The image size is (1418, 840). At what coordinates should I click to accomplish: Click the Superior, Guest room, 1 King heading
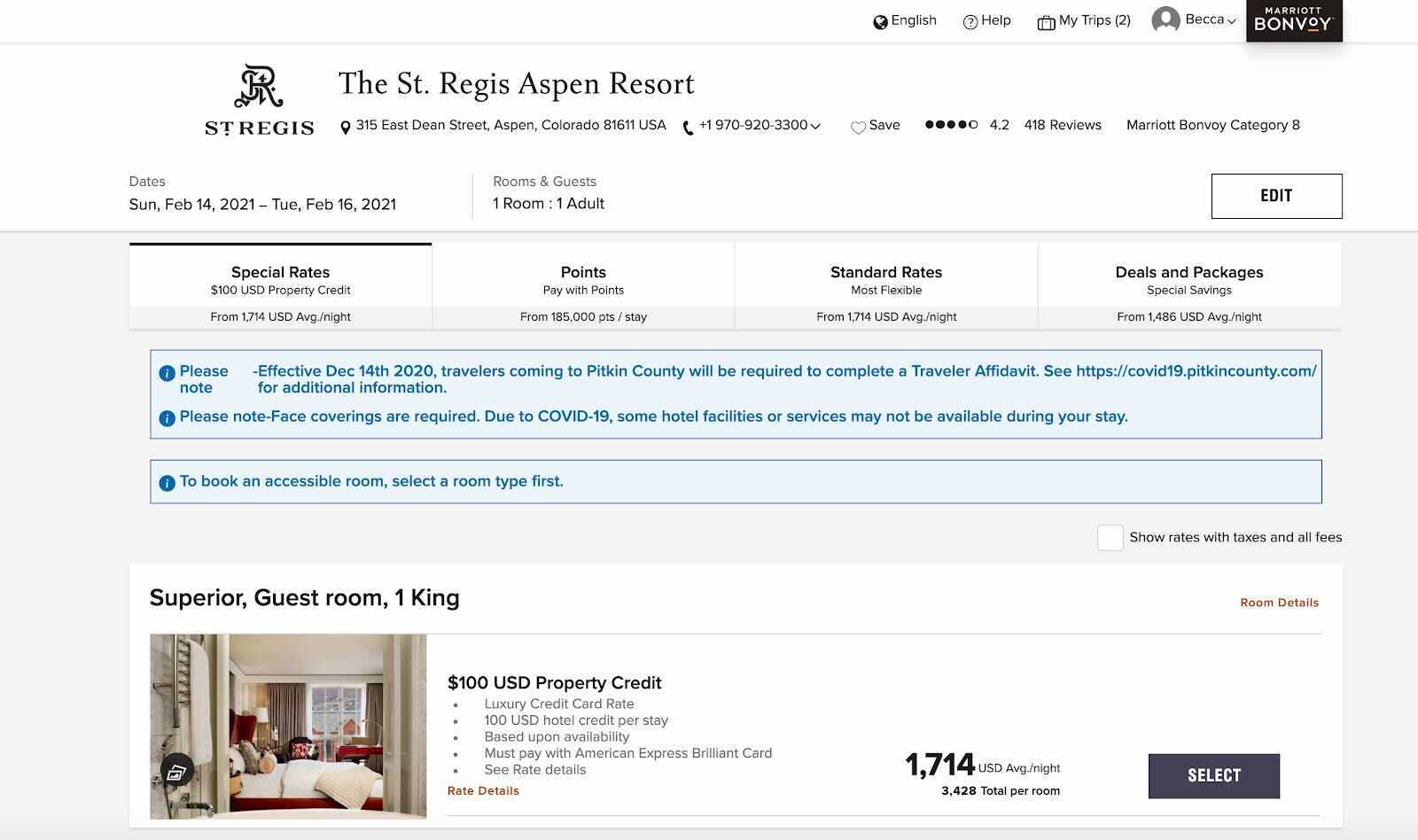coord(305,598)
